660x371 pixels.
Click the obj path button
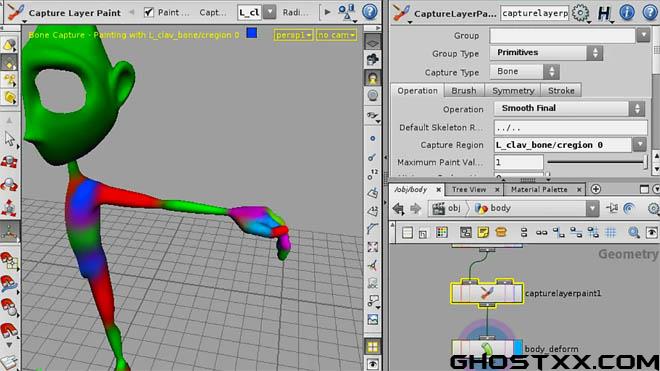point(448,208)
